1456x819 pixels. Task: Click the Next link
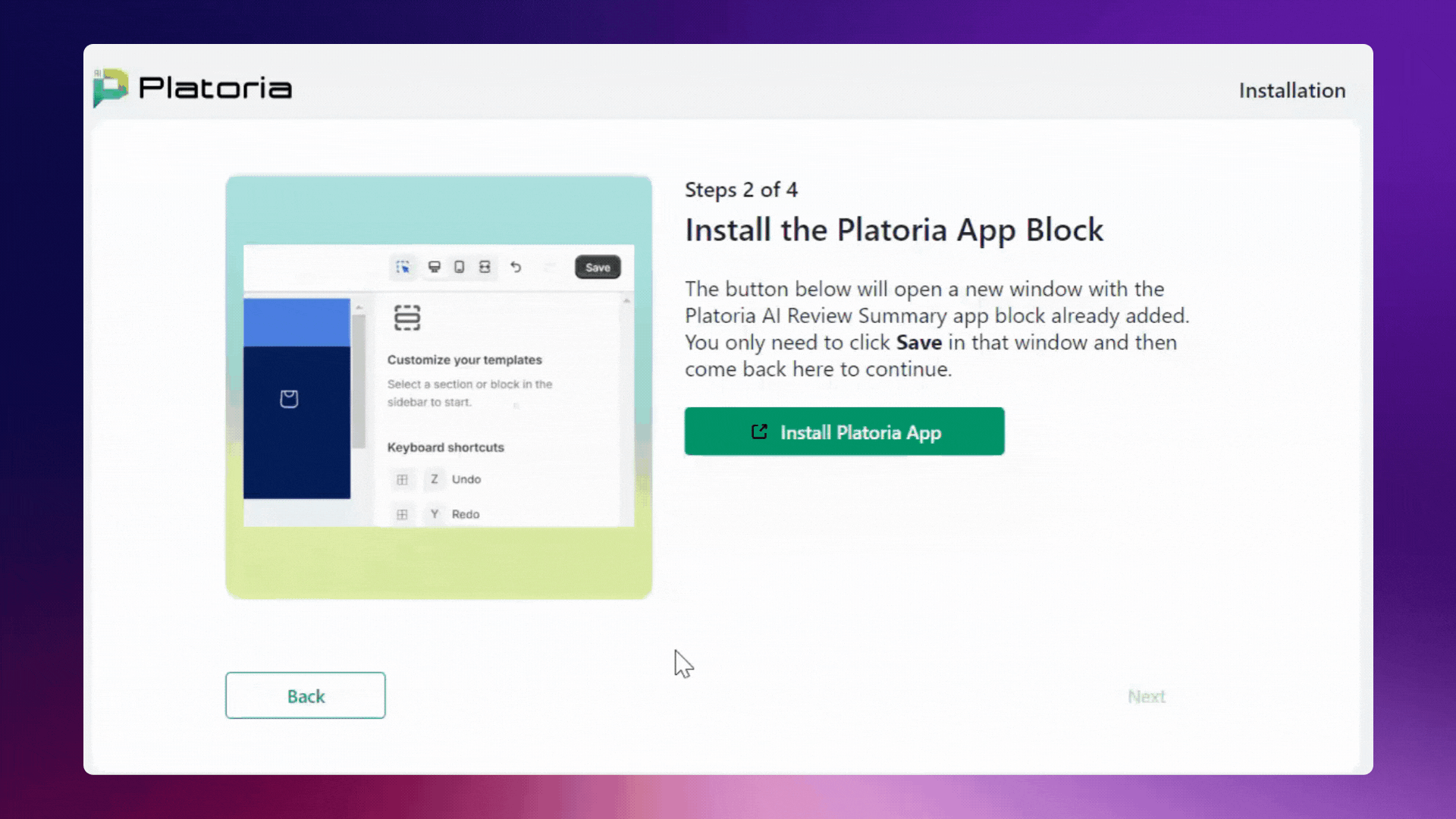tap(1146, 696)
